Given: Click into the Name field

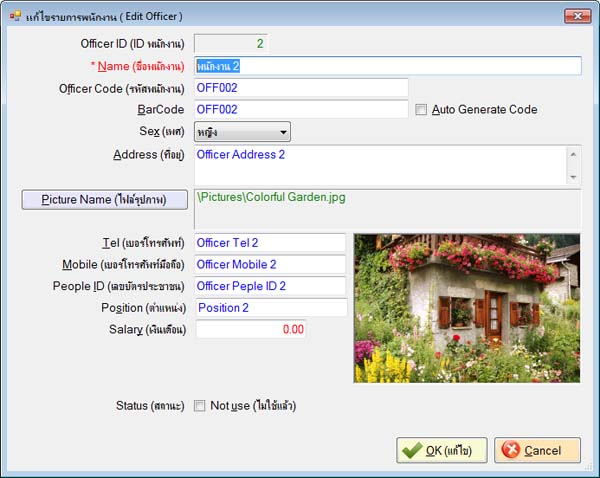Looking at the screenshot, I should pos(388,66).
